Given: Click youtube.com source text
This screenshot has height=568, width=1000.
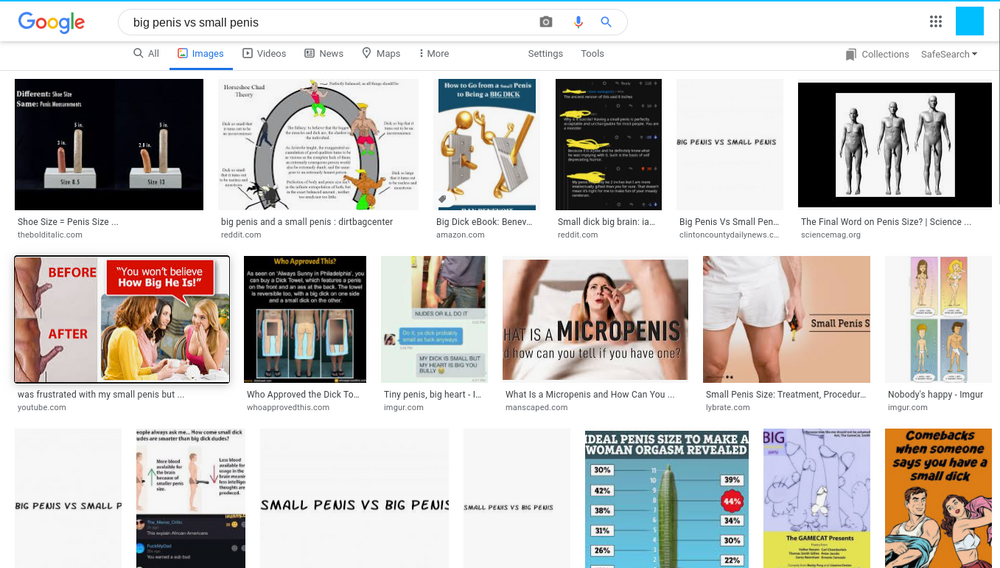Looking at the screenshot, I should (x=41, y=407).
